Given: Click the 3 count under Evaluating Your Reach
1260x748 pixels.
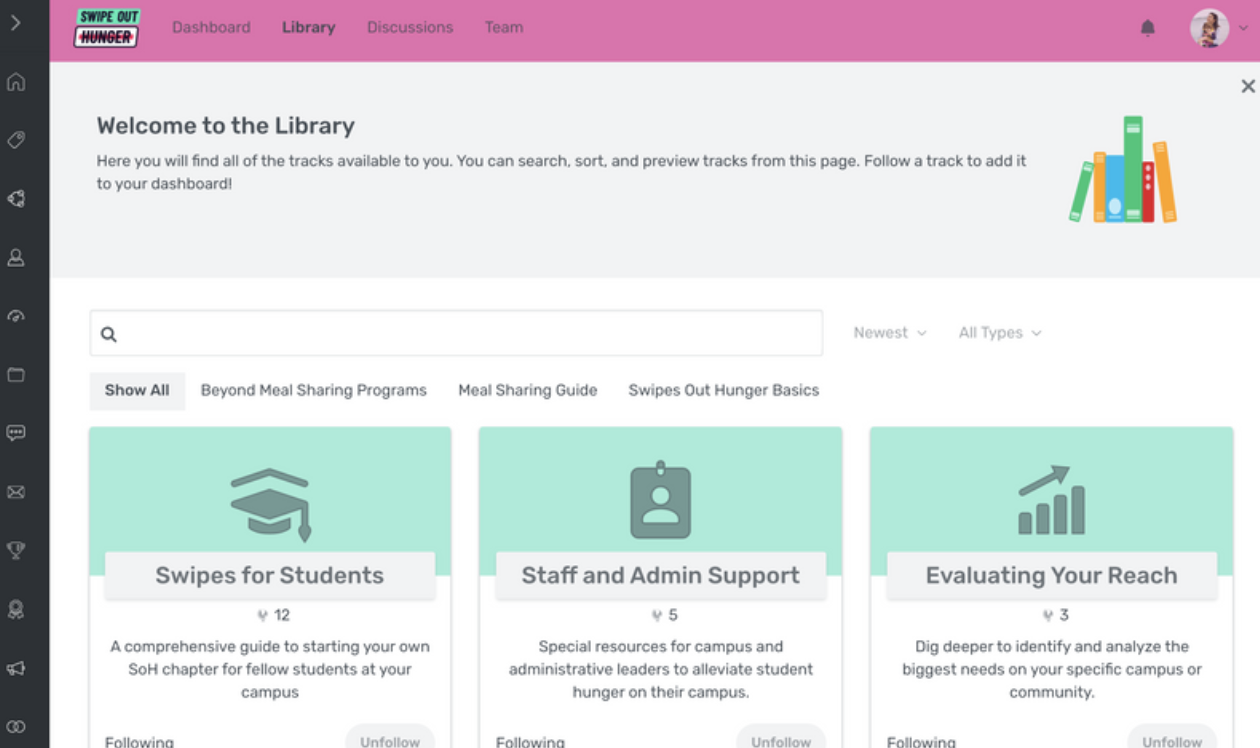Looking at the screenshot, I should click(x=1064, y=615).
